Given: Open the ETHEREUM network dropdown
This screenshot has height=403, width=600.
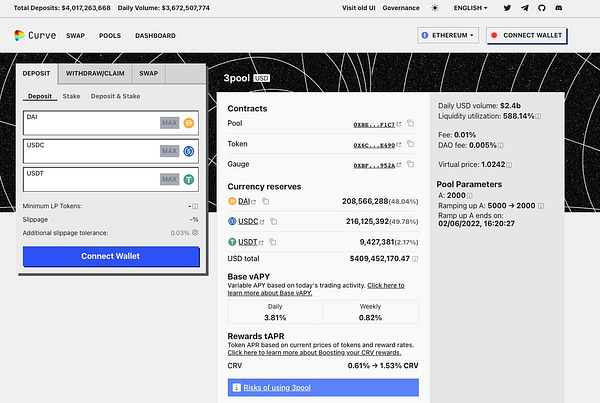Looking at the screenshot, I should coord(448,35).
